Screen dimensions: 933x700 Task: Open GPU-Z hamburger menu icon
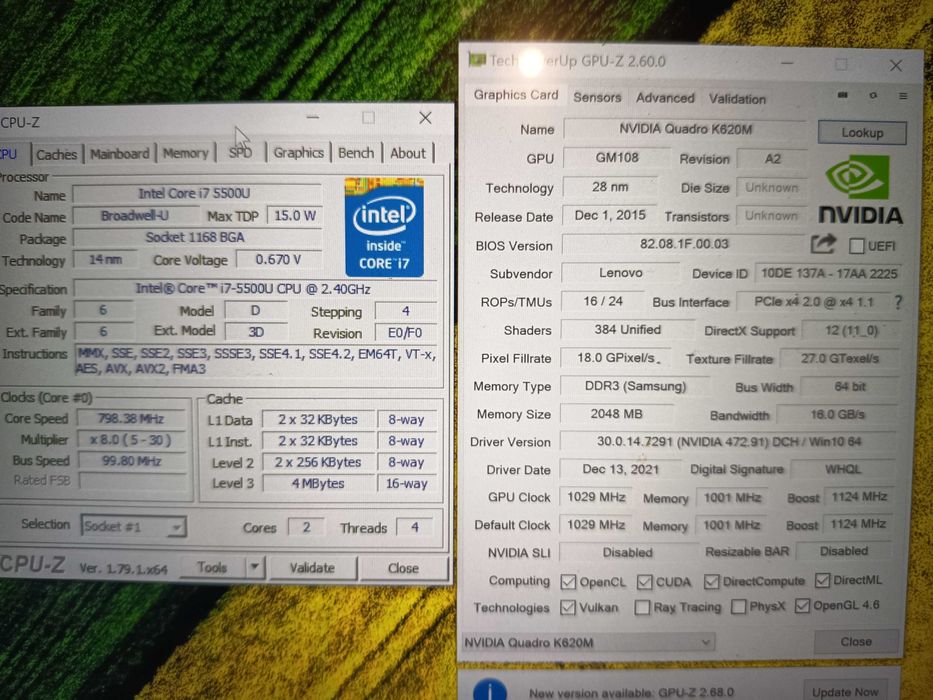pyautogui.click(x=903, y=96)
